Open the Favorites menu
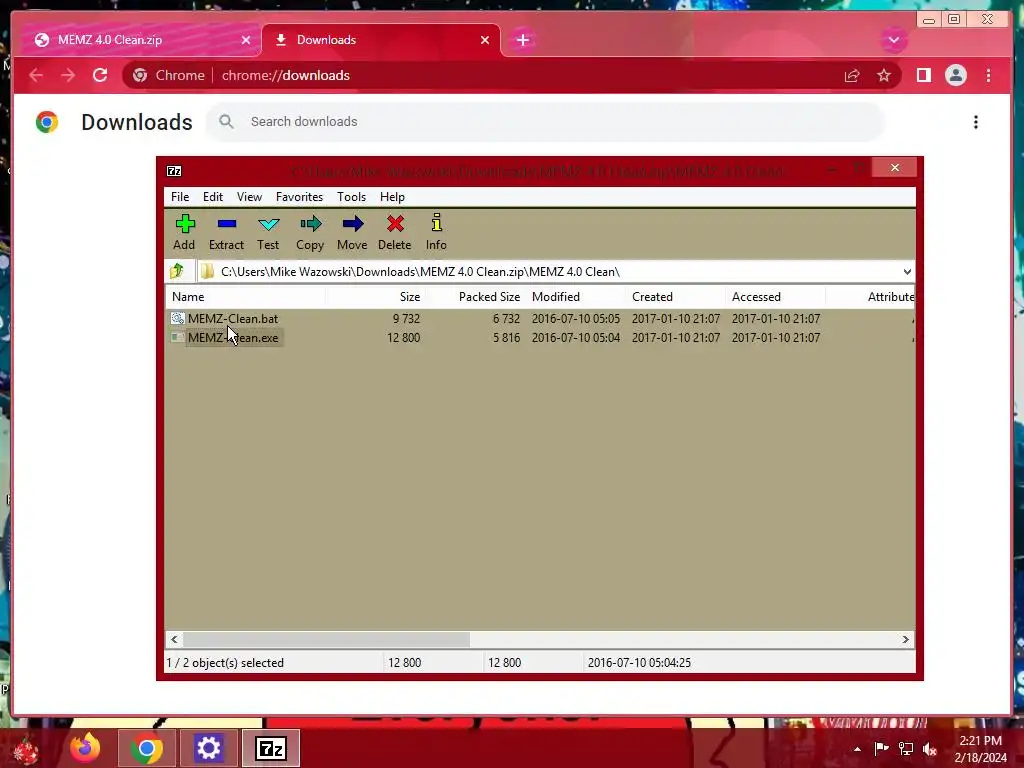Viewport: 1024px width, 768px height. point(299,197)
